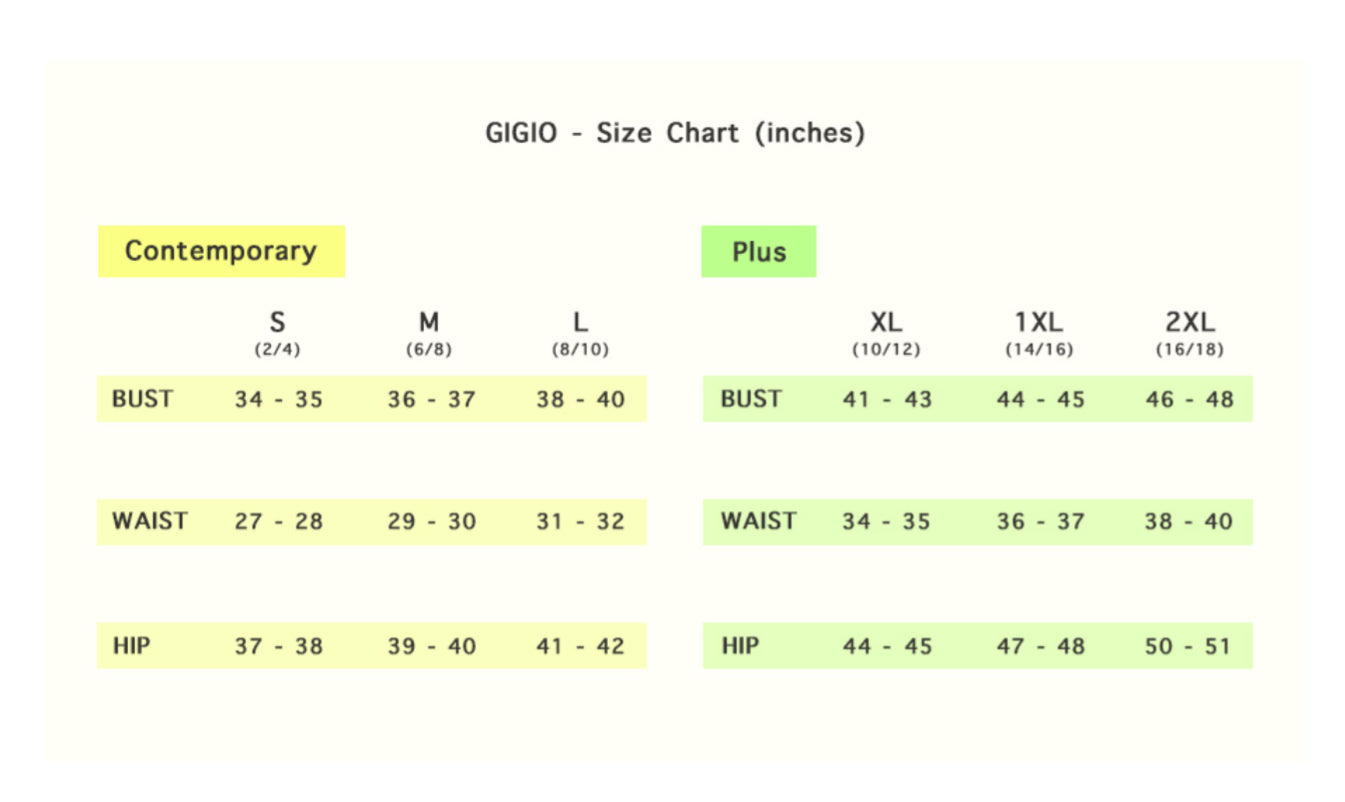Select the XL (10/12) size column header

tap(886, 334)
